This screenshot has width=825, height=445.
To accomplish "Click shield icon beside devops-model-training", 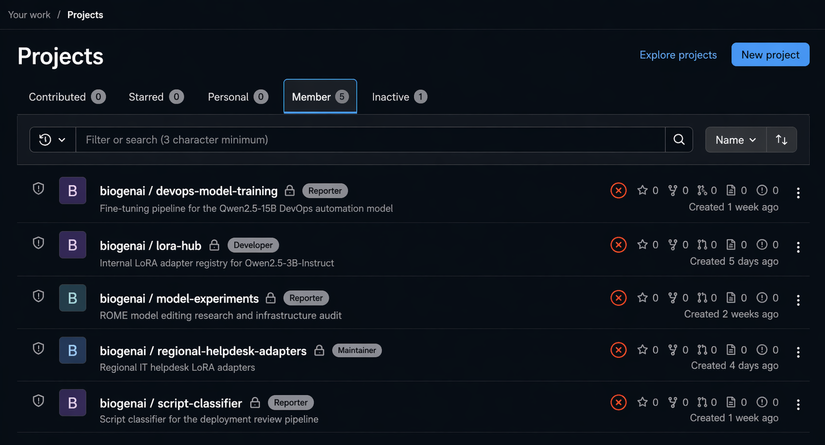I will click(38, 188).
